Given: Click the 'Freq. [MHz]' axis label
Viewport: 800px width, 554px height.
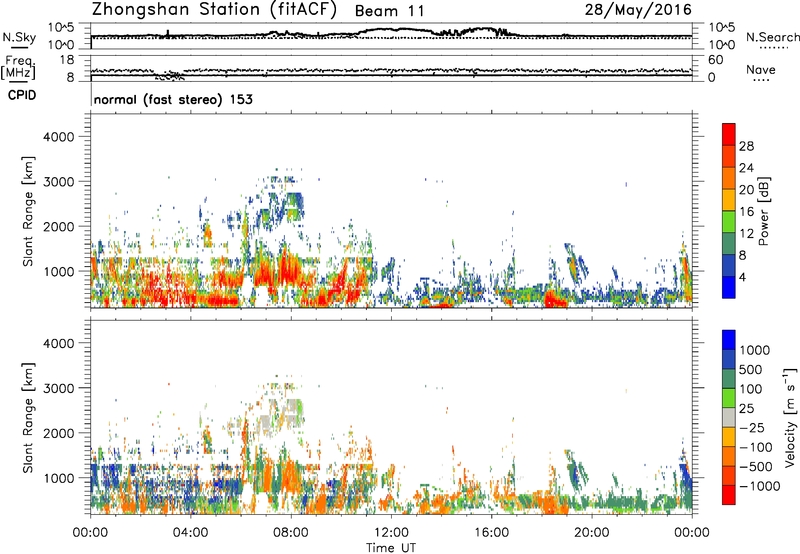Looking at the screenshot, I should click(18, 68).
